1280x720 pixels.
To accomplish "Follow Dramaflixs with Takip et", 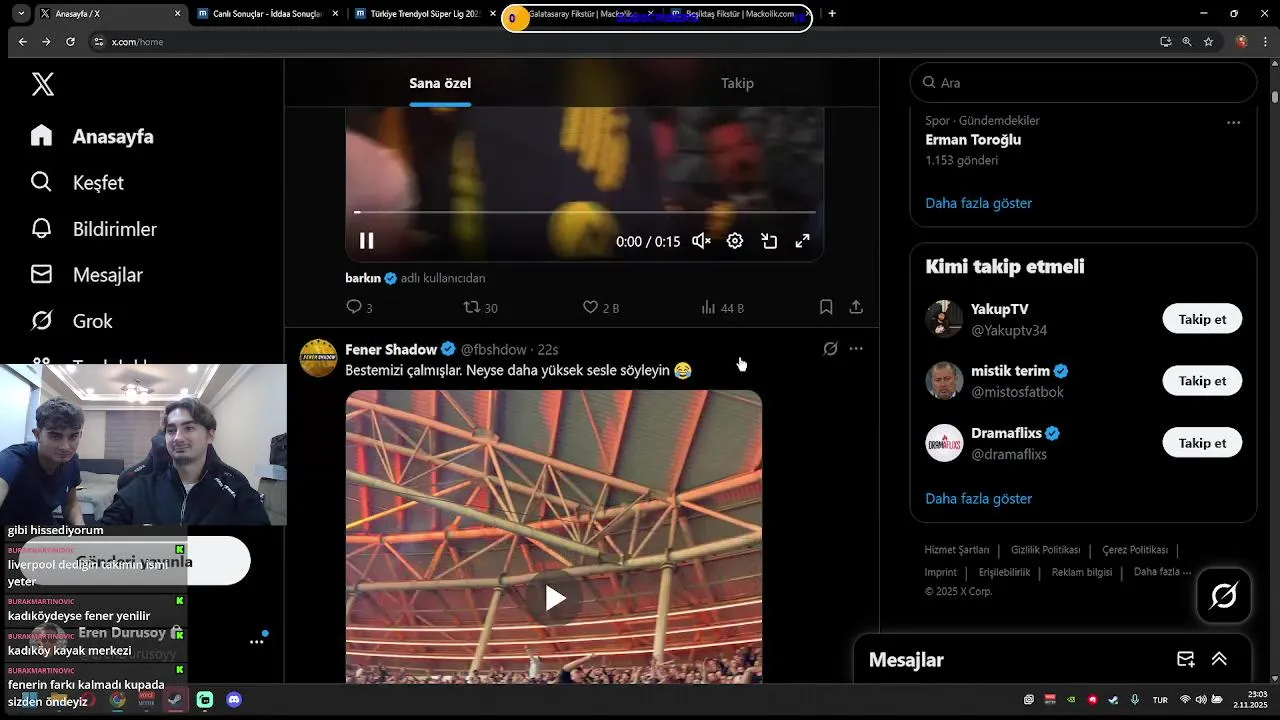I will tap(1202, 443).
